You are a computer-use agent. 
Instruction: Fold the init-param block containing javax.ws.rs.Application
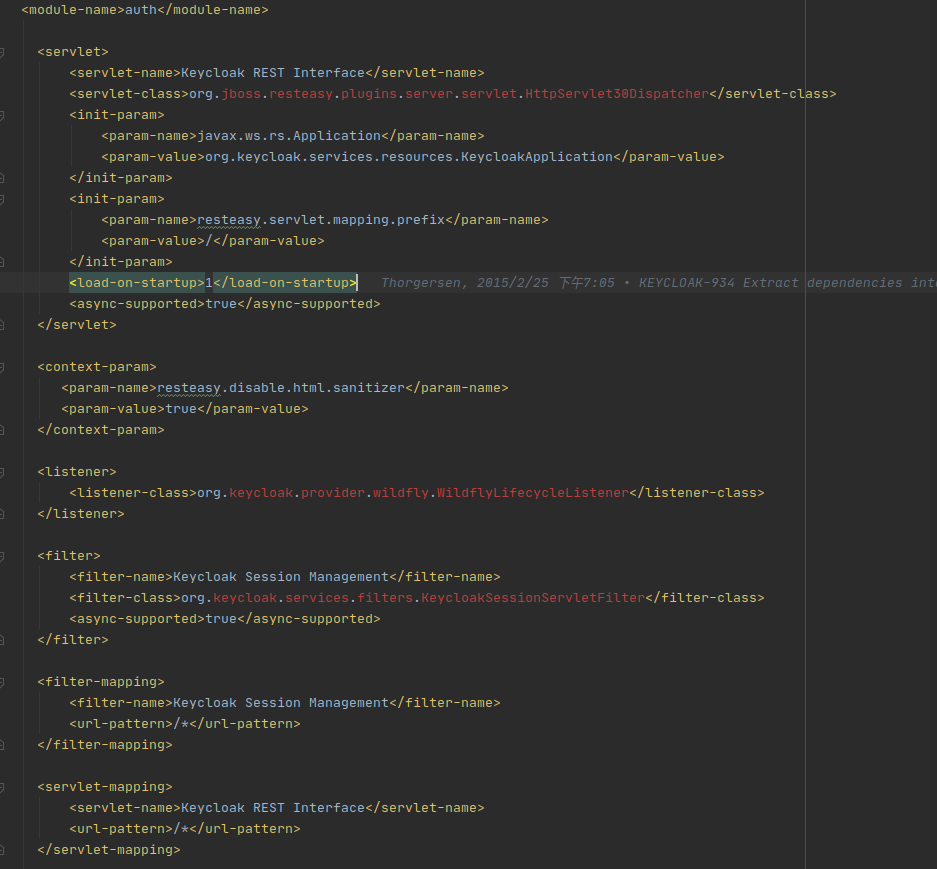click(x=2, y=115)
